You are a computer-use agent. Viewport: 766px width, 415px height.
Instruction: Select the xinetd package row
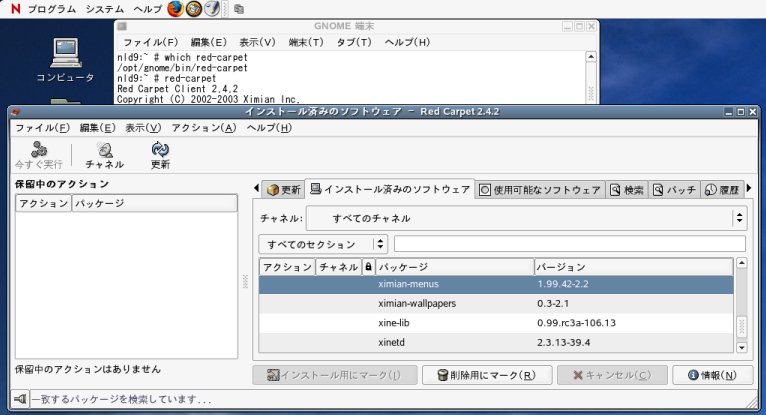click(x=496, y=342)
